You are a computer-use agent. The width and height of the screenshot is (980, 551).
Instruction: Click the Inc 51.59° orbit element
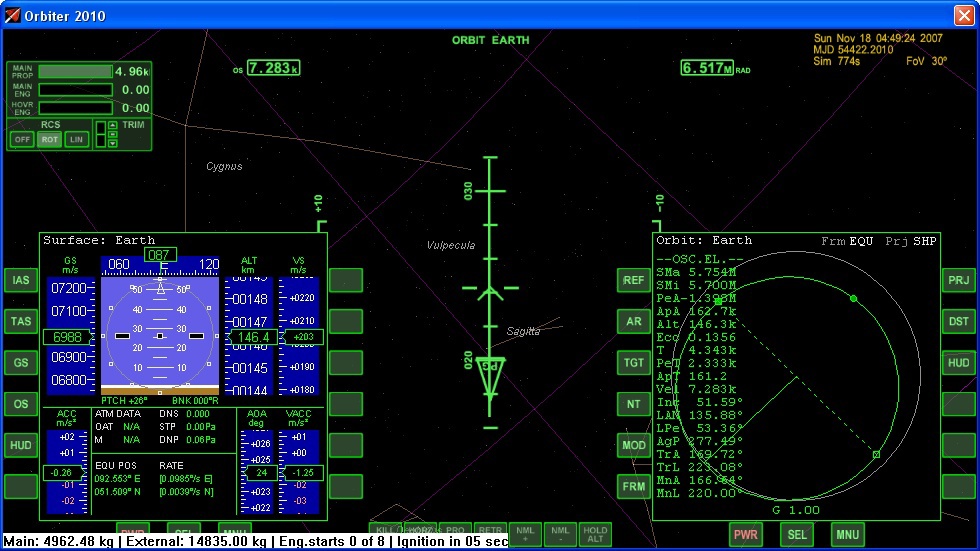(x=699, y=402)
